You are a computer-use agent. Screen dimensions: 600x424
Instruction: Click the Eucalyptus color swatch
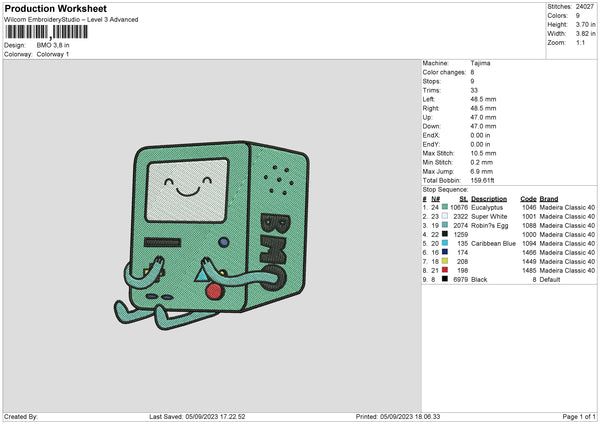[445, 207]
